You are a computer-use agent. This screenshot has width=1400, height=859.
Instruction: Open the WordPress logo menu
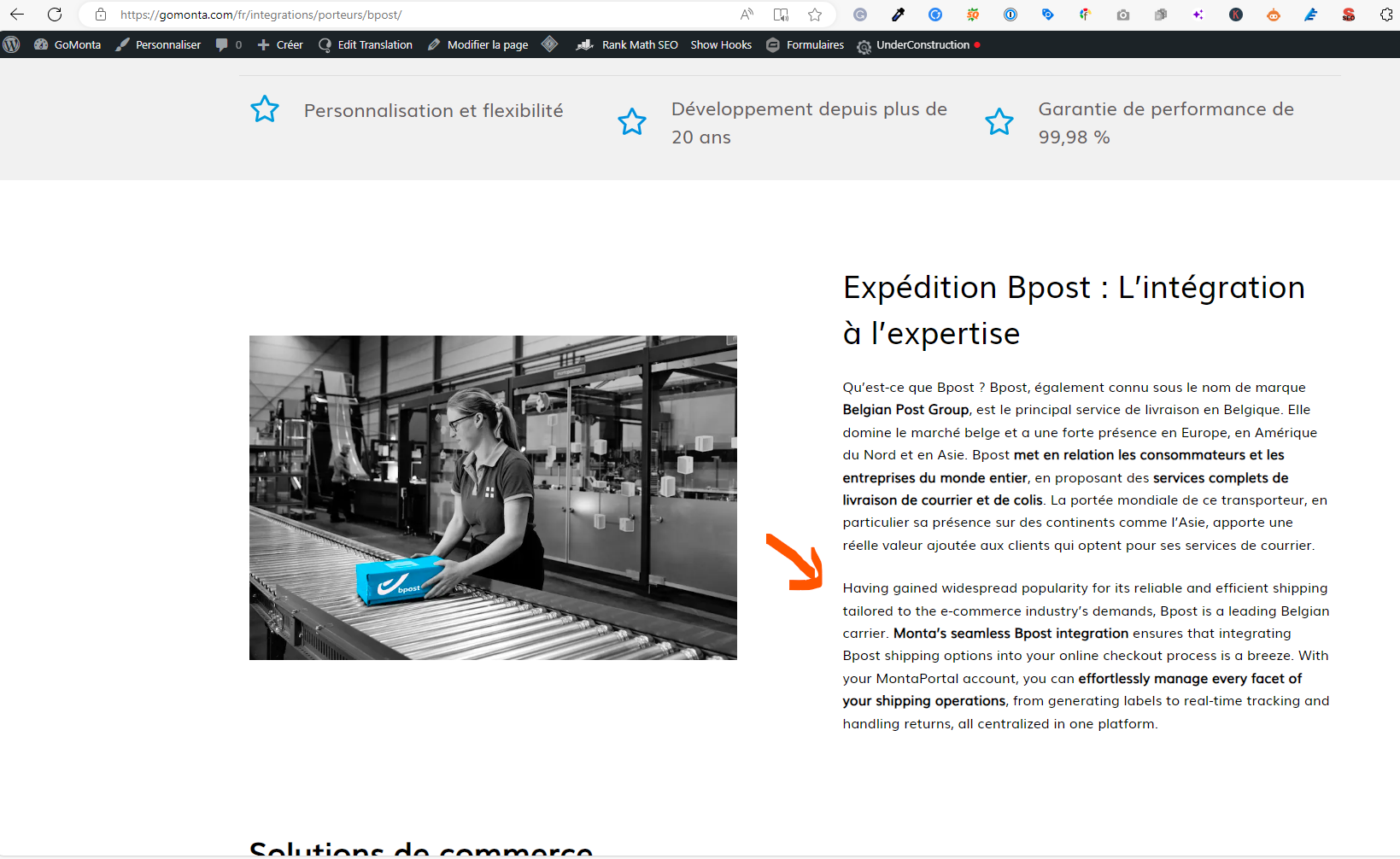pos(12,44)
